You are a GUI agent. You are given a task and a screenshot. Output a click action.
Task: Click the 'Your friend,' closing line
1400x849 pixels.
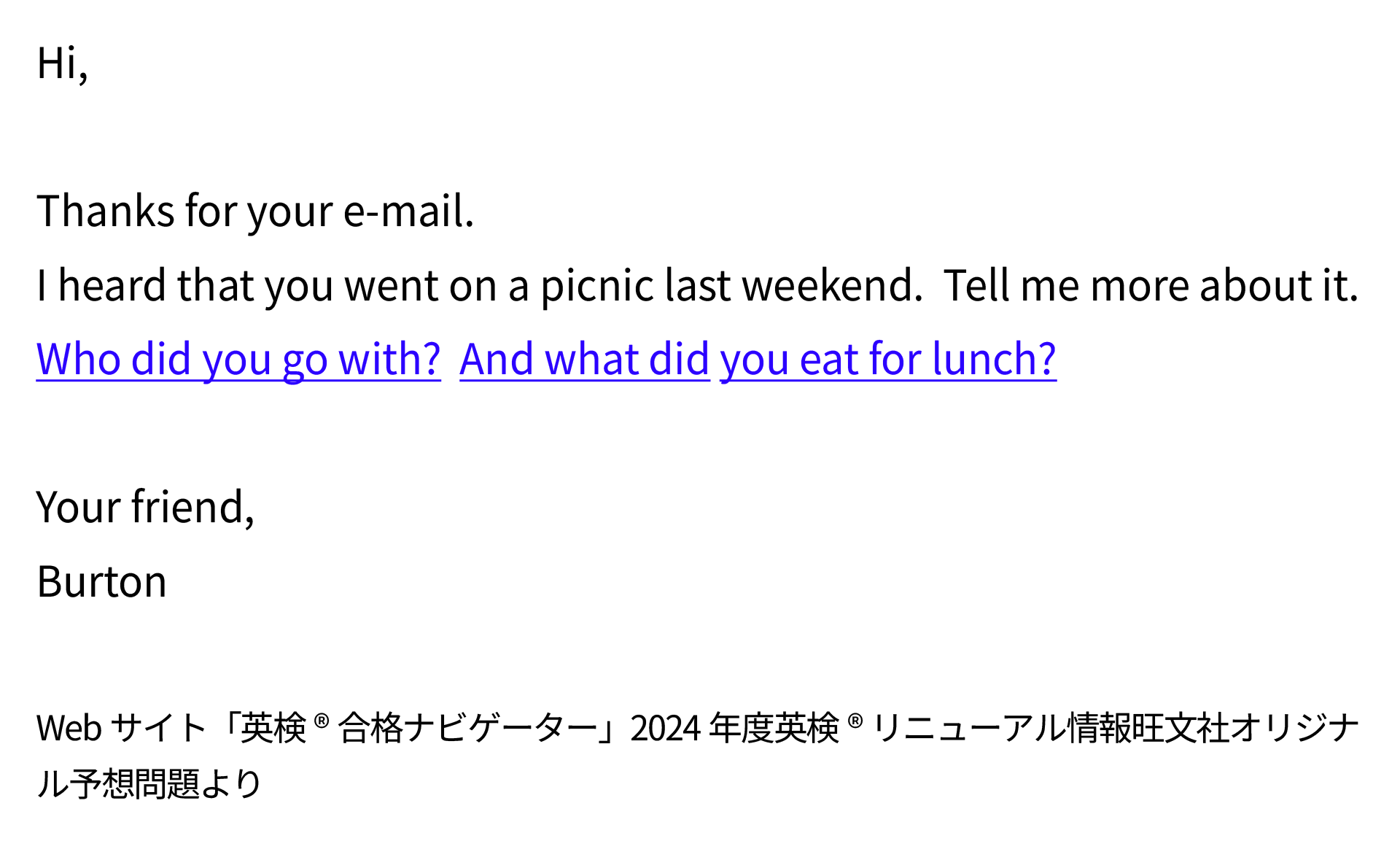click(x=145, y=507)
